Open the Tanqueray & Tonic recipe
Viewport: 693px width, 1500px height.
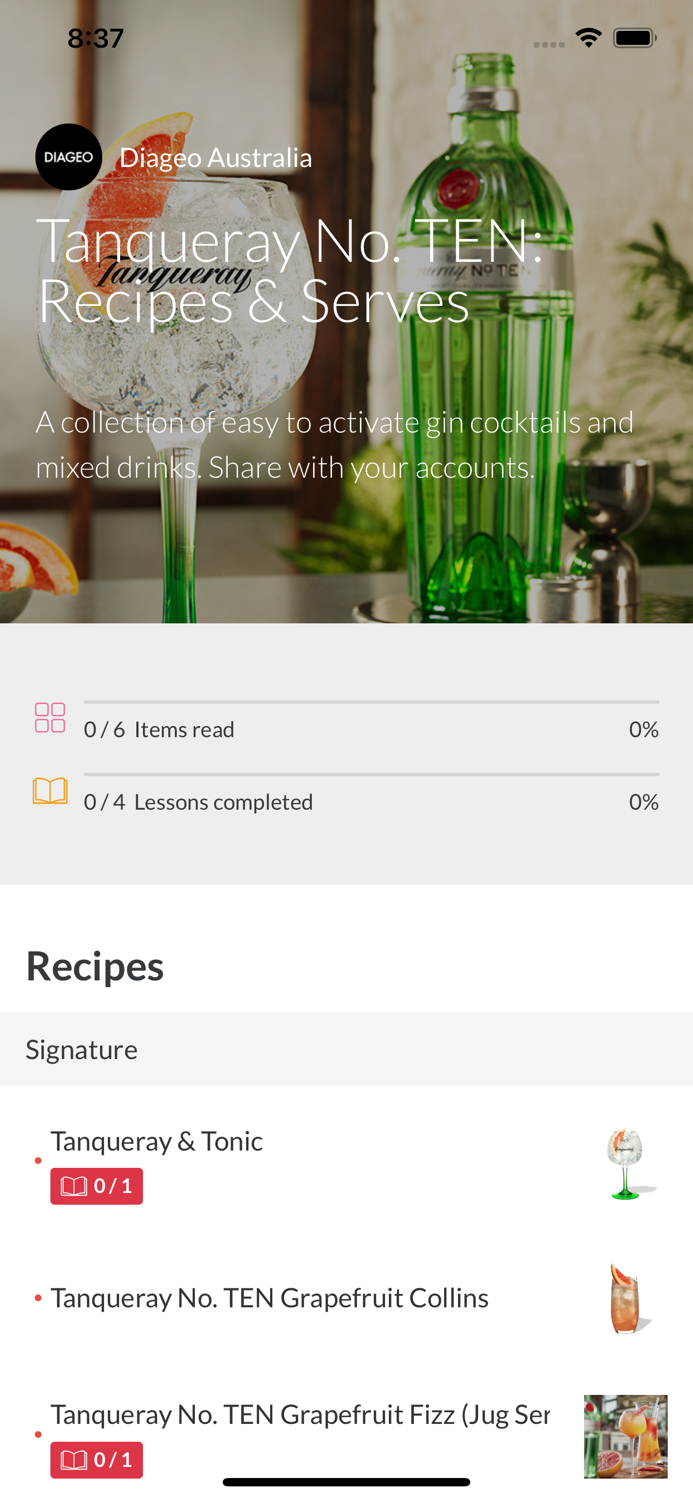click(157, 1141)
